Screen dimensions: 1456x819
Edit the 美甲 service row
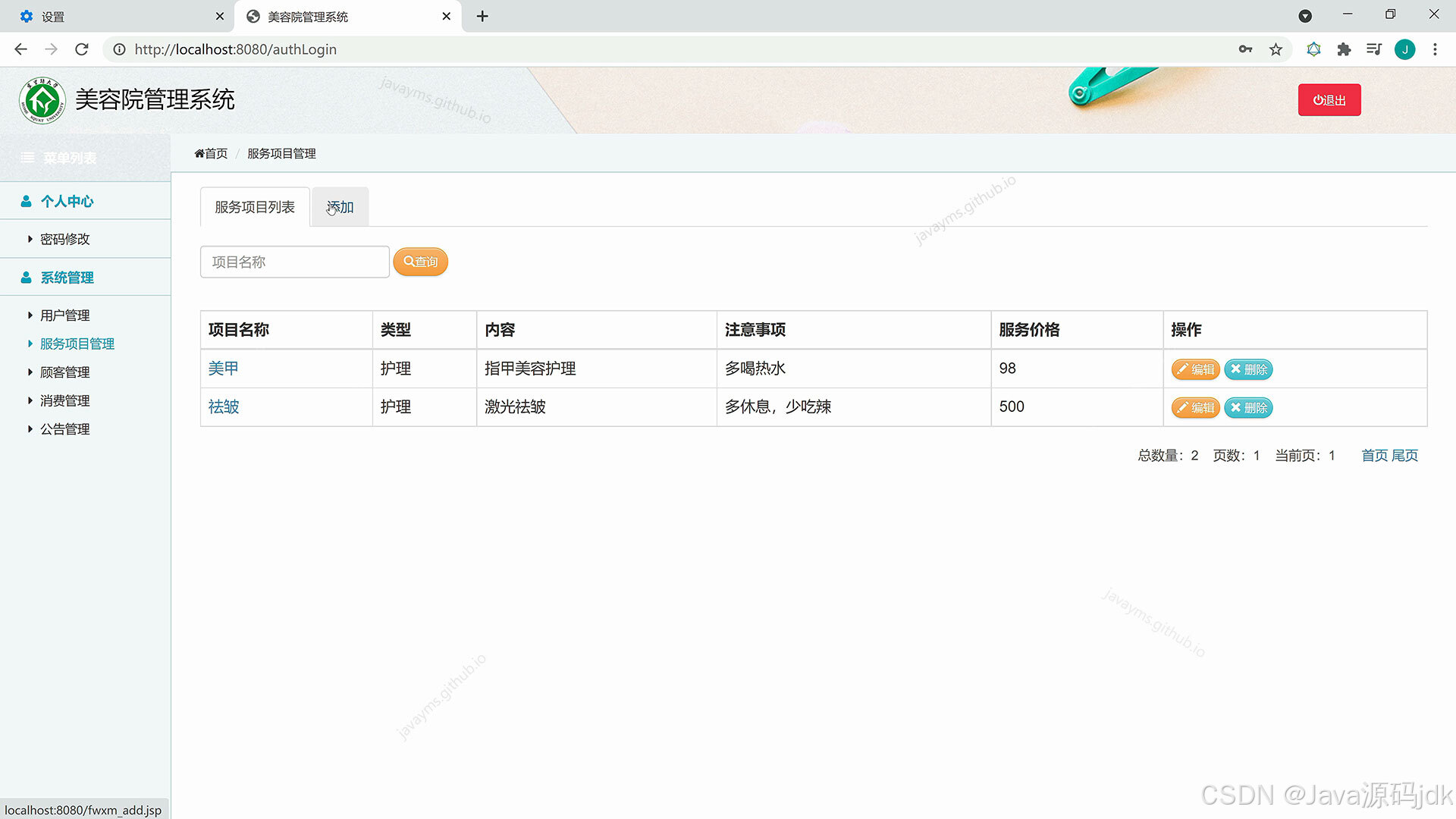point(1195,369)
